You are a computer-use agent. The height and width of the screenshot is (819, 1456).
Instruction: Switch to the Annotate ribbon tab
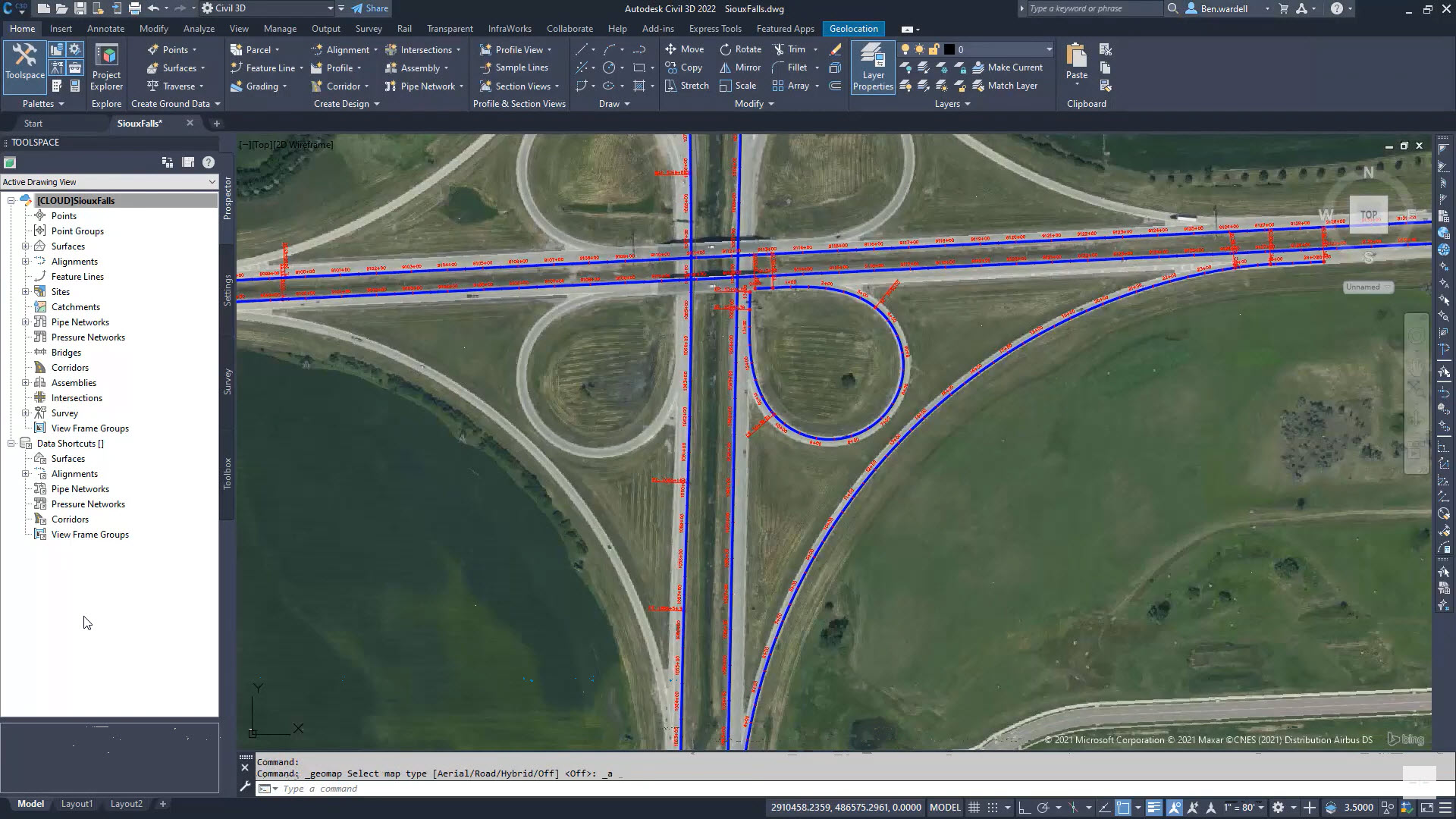(105, 28)
